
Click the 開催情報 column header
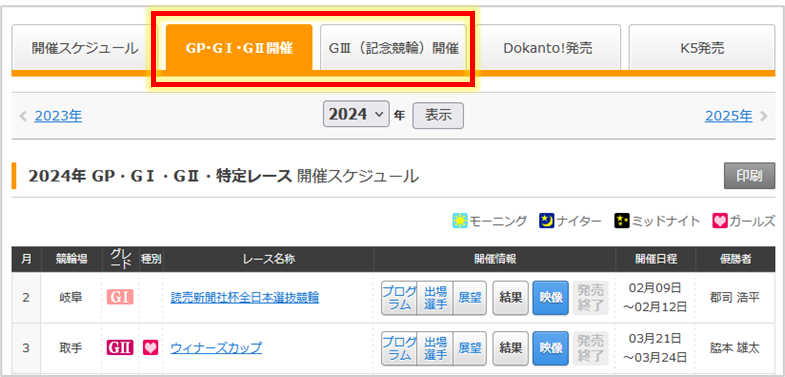tap(495, 259)
